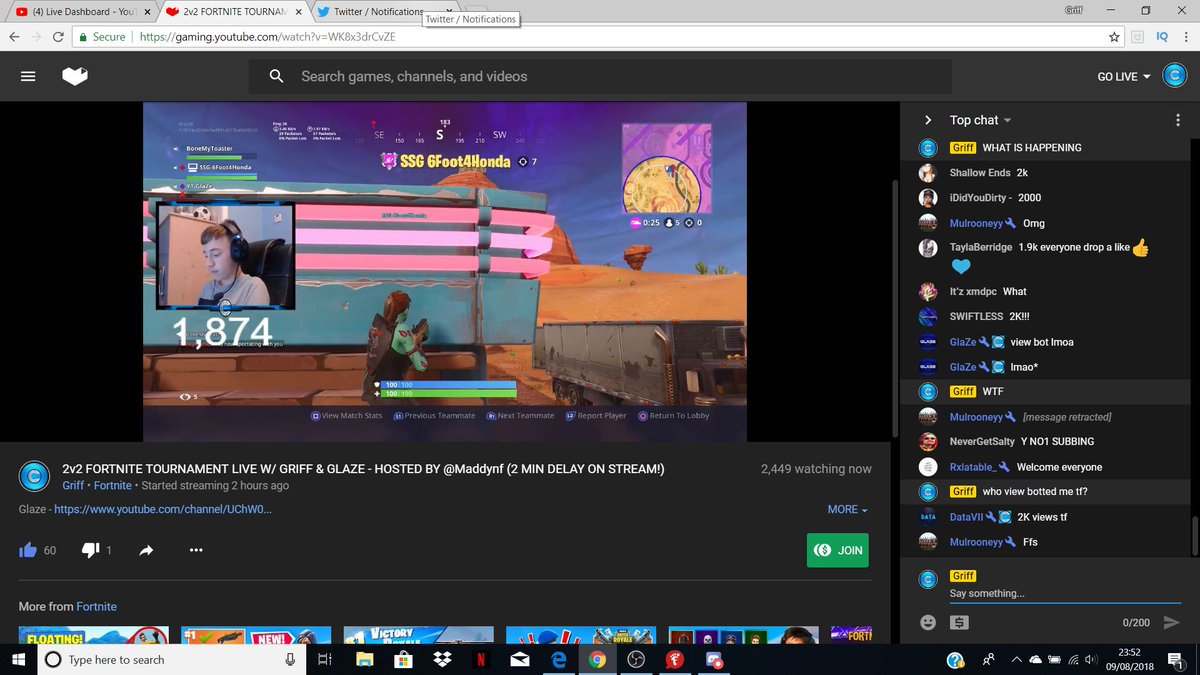Open the help question-mark tray icon
Viewport: 1200px width, 675px height.
pyautogui.click(x=955, y=660)
